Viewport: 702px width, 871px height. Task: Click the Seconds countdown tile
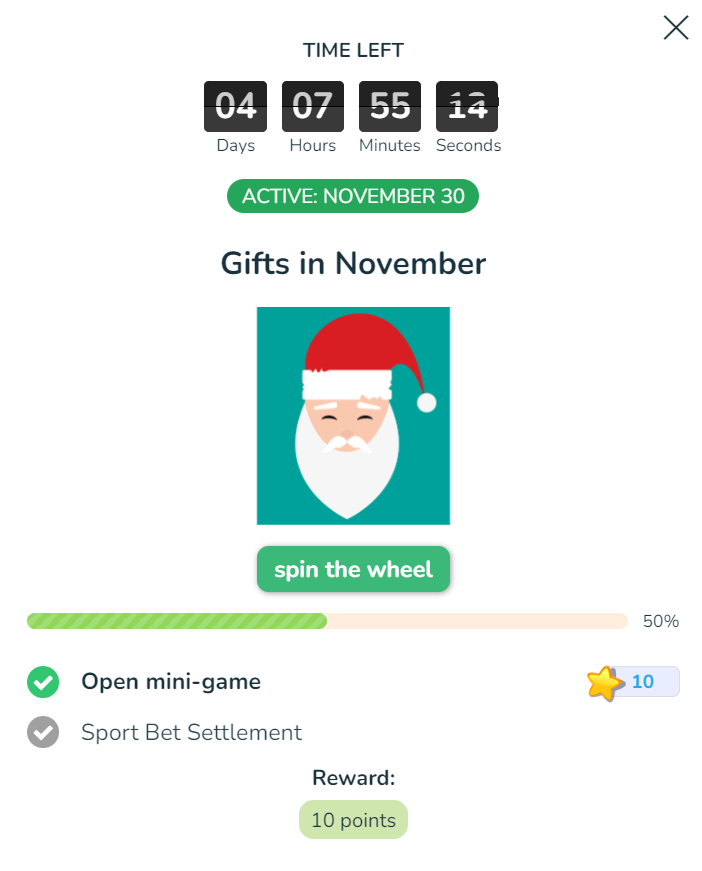[x=467, y=106]
